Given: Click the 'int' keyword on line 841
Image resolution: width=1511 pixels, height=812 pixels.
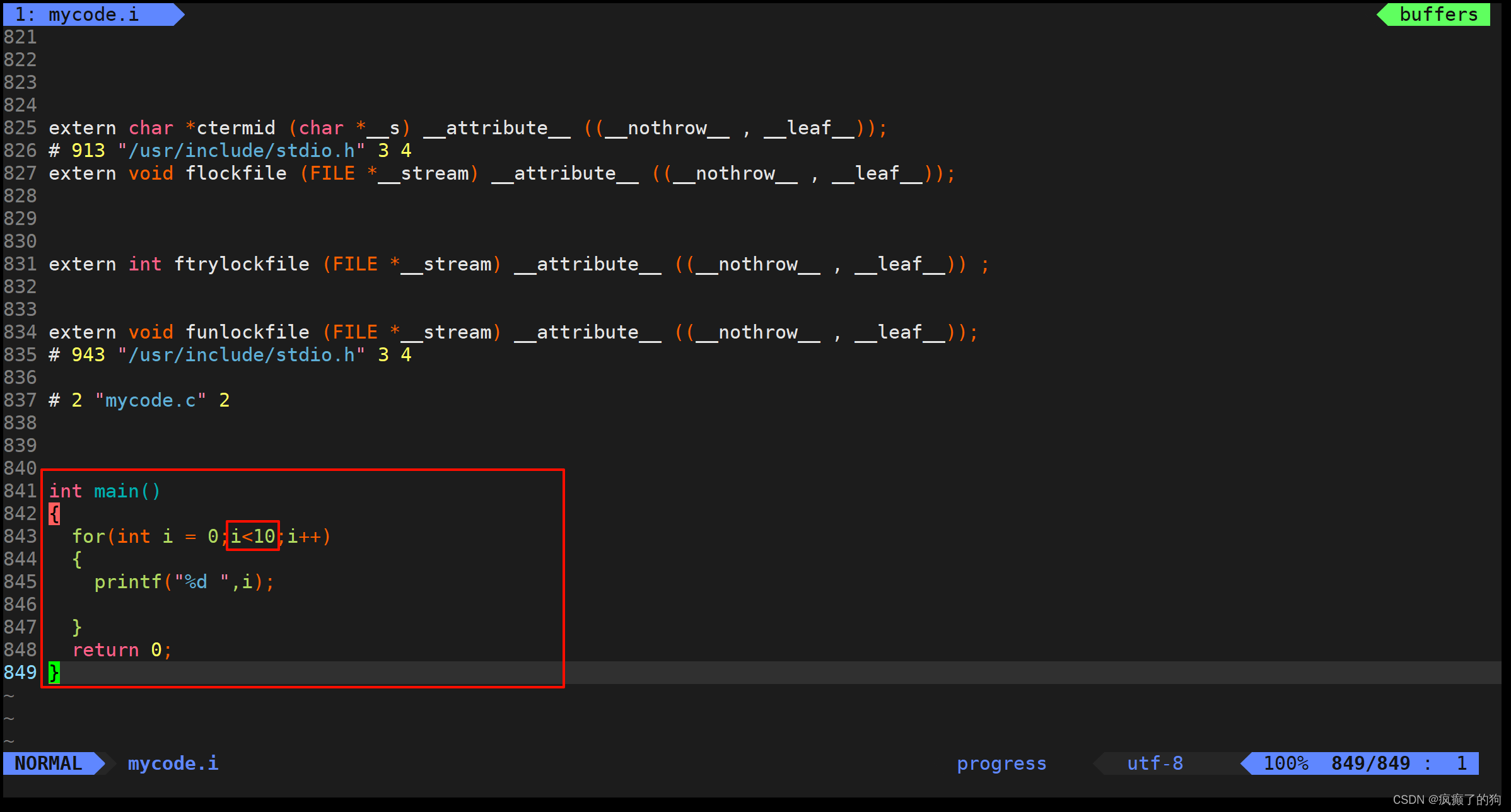Looking at the screenshot, I should [66, 491].
